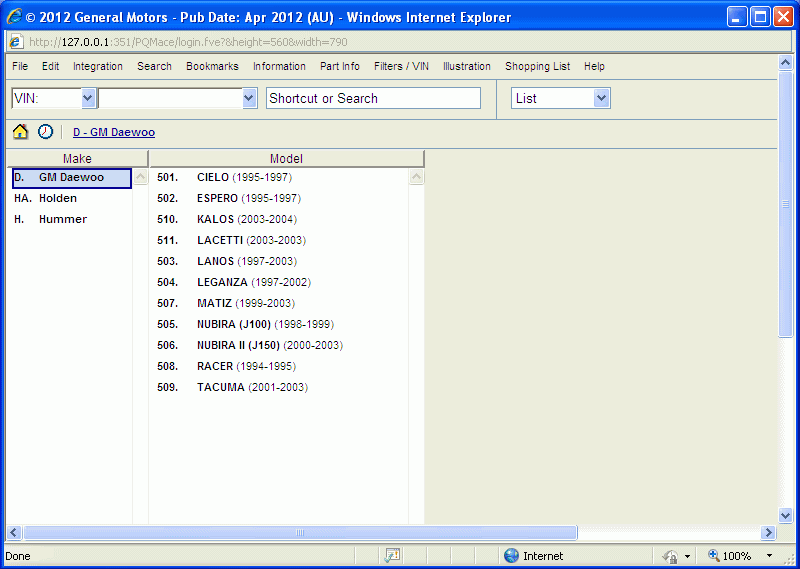This screenshot has height=569, width=800.
Task: Go to the Home icon
Action: (20, 132)
